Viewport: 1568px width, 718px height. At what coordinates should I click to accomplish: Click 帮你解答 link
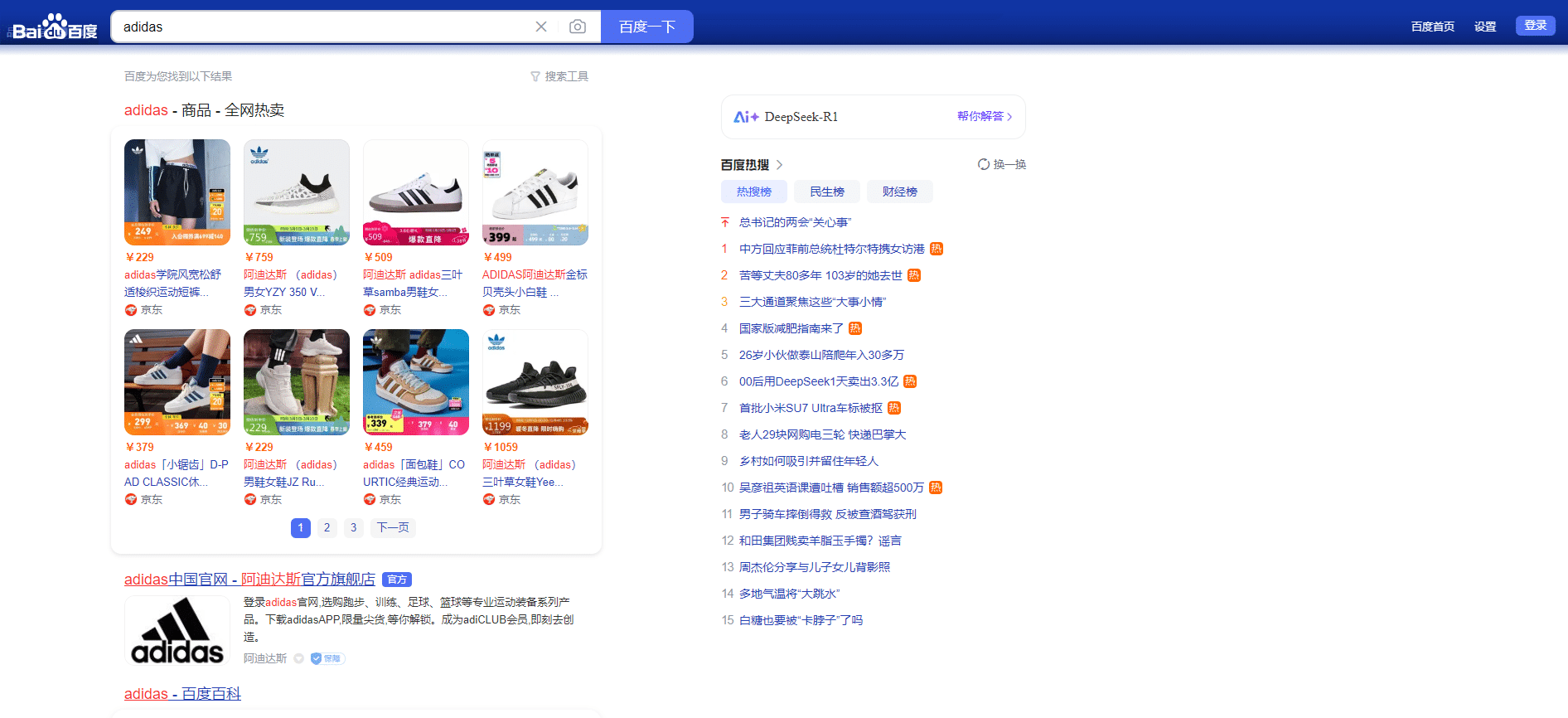click(985, 116)
